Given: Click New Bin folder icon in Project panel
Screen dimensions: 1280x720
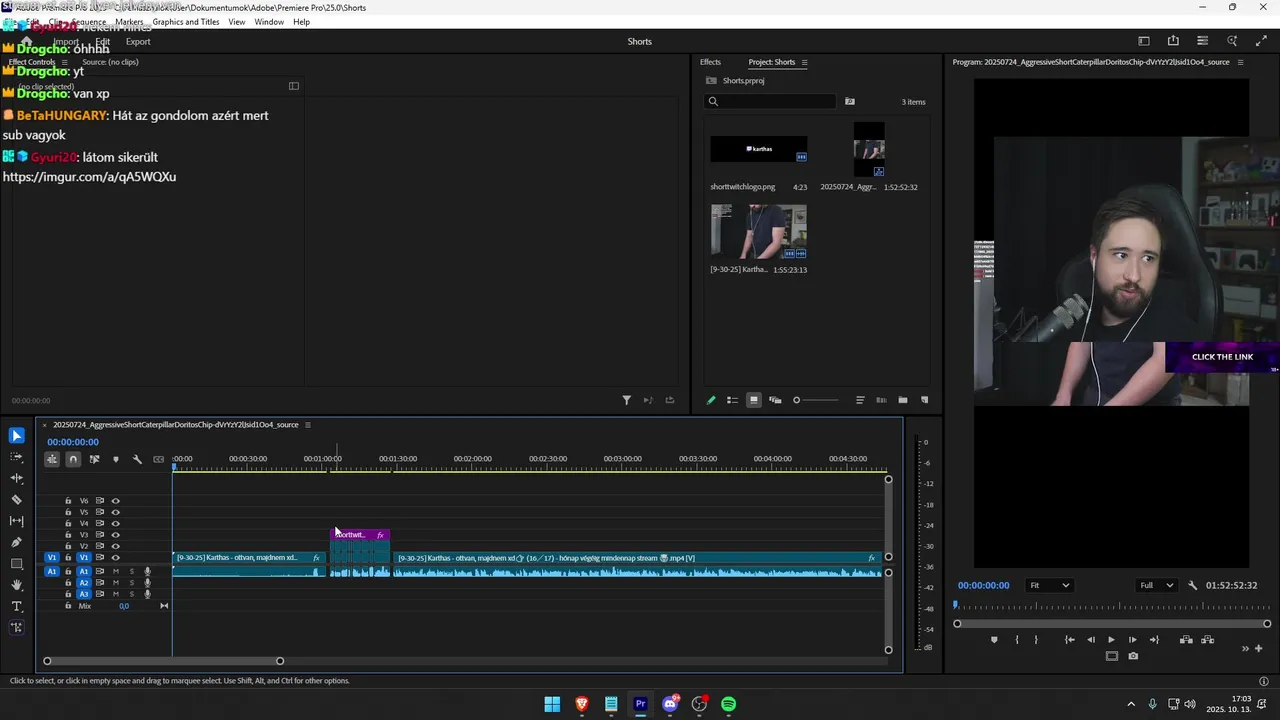Looking at the screenshot, I should click(x=903, y=400).
